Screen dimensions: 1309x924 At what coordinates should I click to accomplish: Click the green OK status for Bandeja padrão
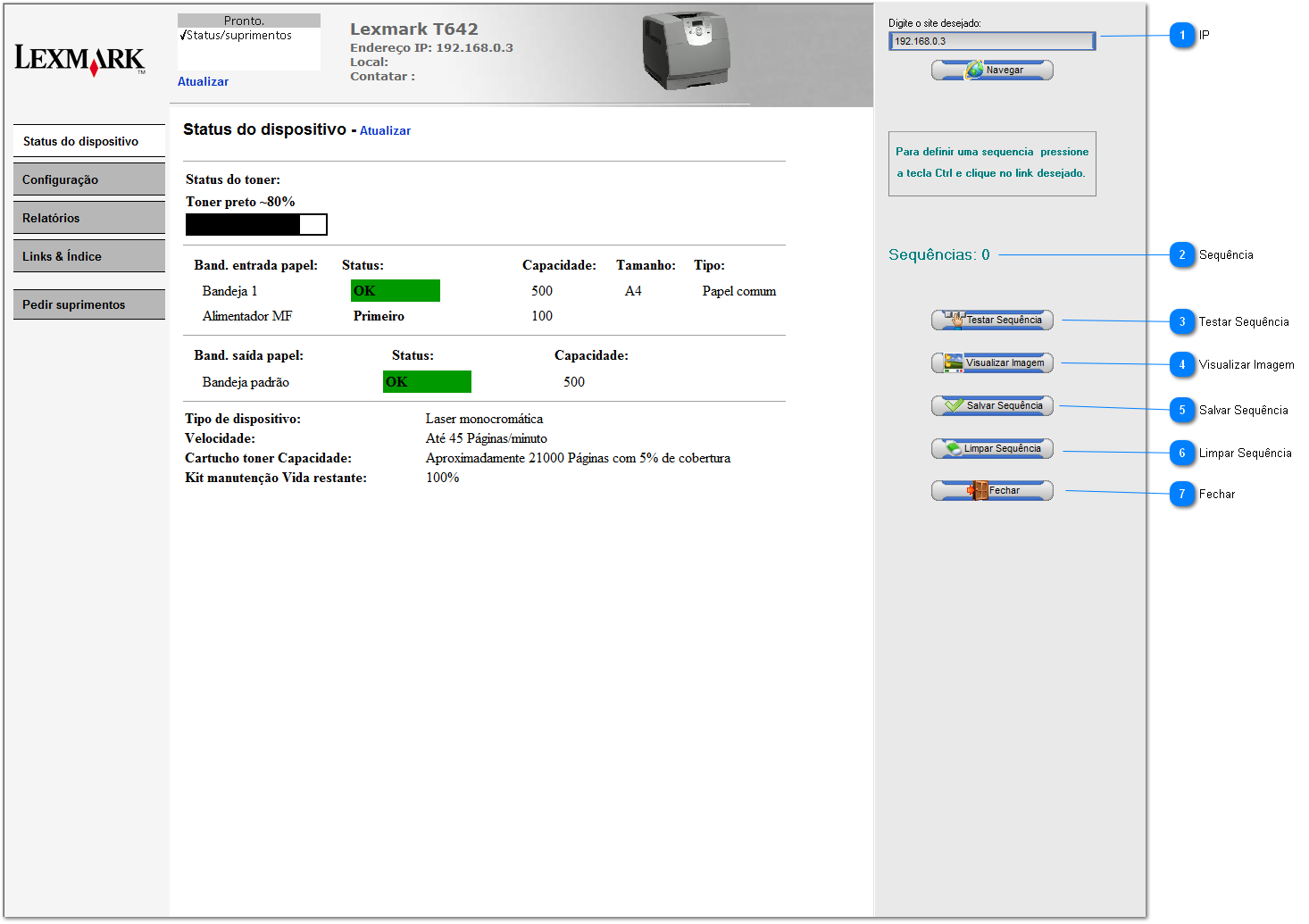pyautogui.click(x=427, y=382)
